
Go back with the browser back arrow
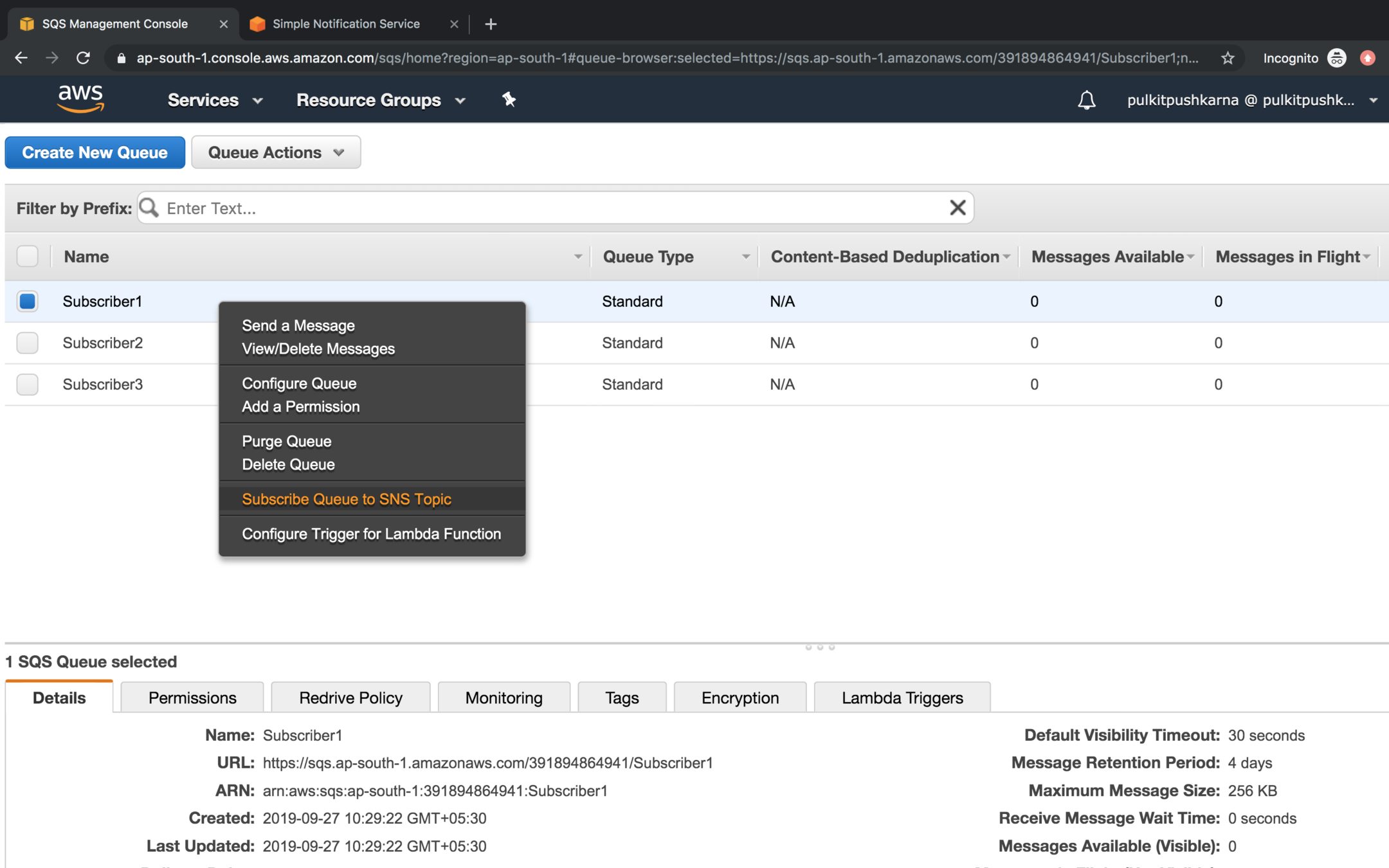point(21,58)
